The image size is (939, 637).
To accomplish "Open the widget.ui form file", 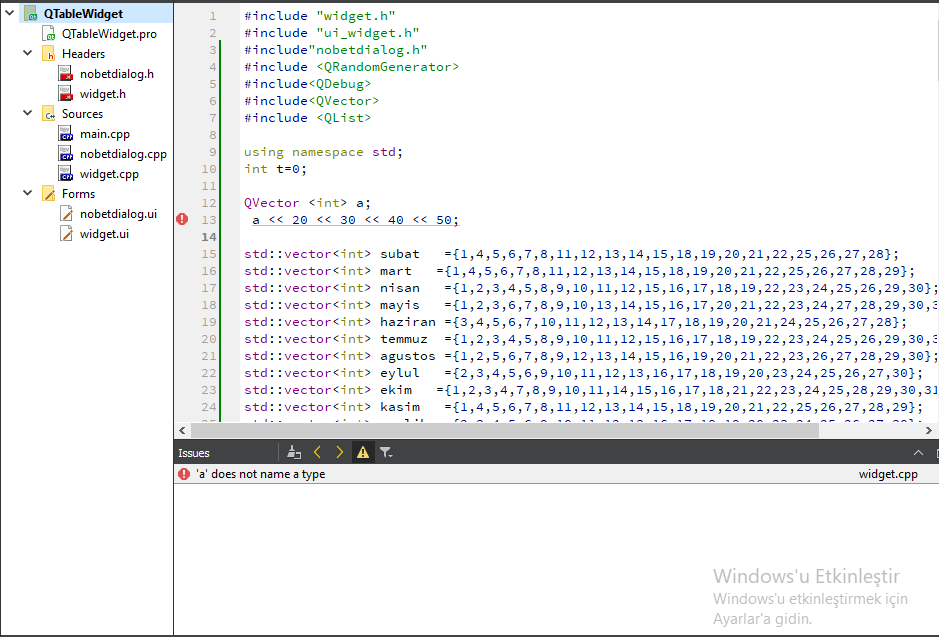I will [x=104, y=234].
